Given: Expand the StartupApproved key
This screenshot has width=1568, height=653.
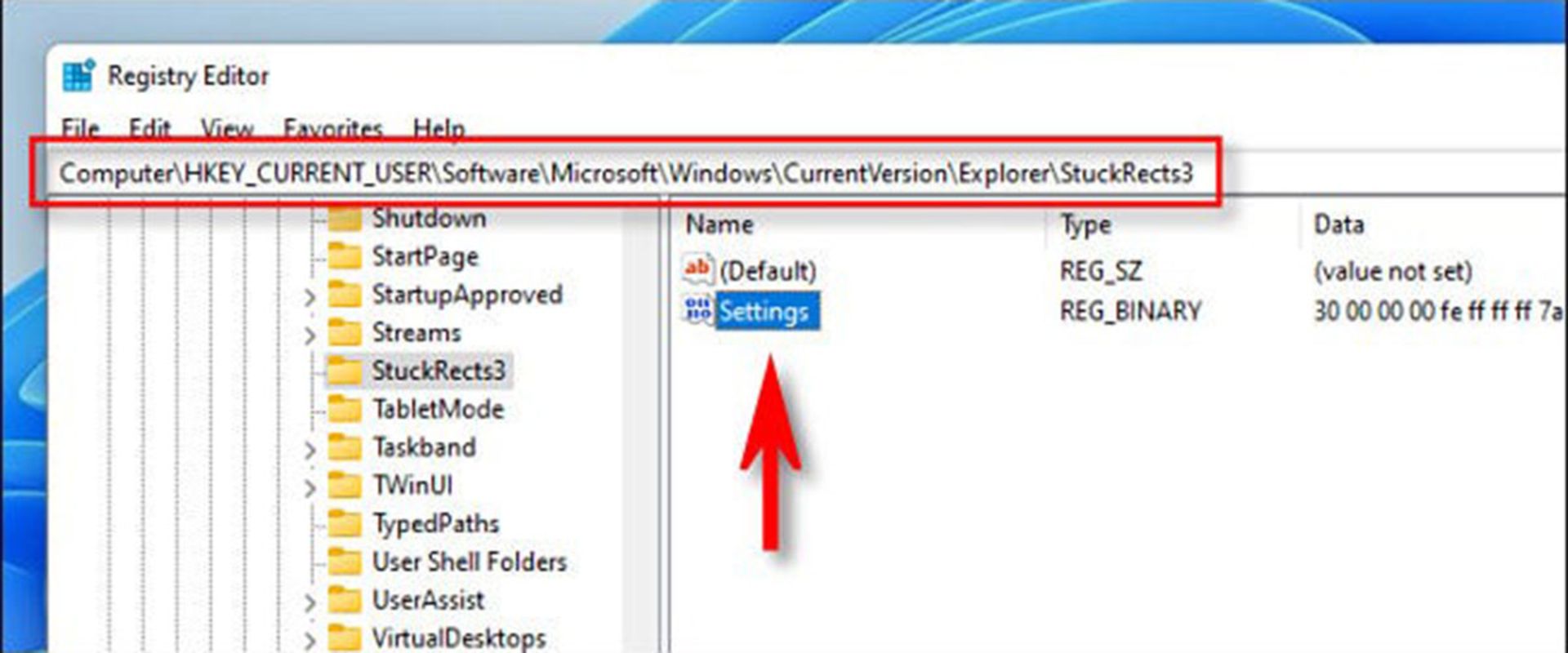Looking at the screenshot, I should (x=310, y=297).
